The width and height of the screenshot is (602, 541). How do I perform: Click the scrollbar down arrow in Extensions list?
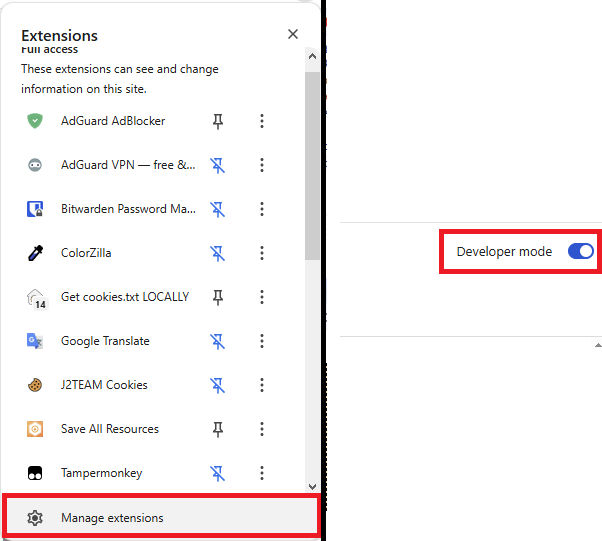(313, 487)
